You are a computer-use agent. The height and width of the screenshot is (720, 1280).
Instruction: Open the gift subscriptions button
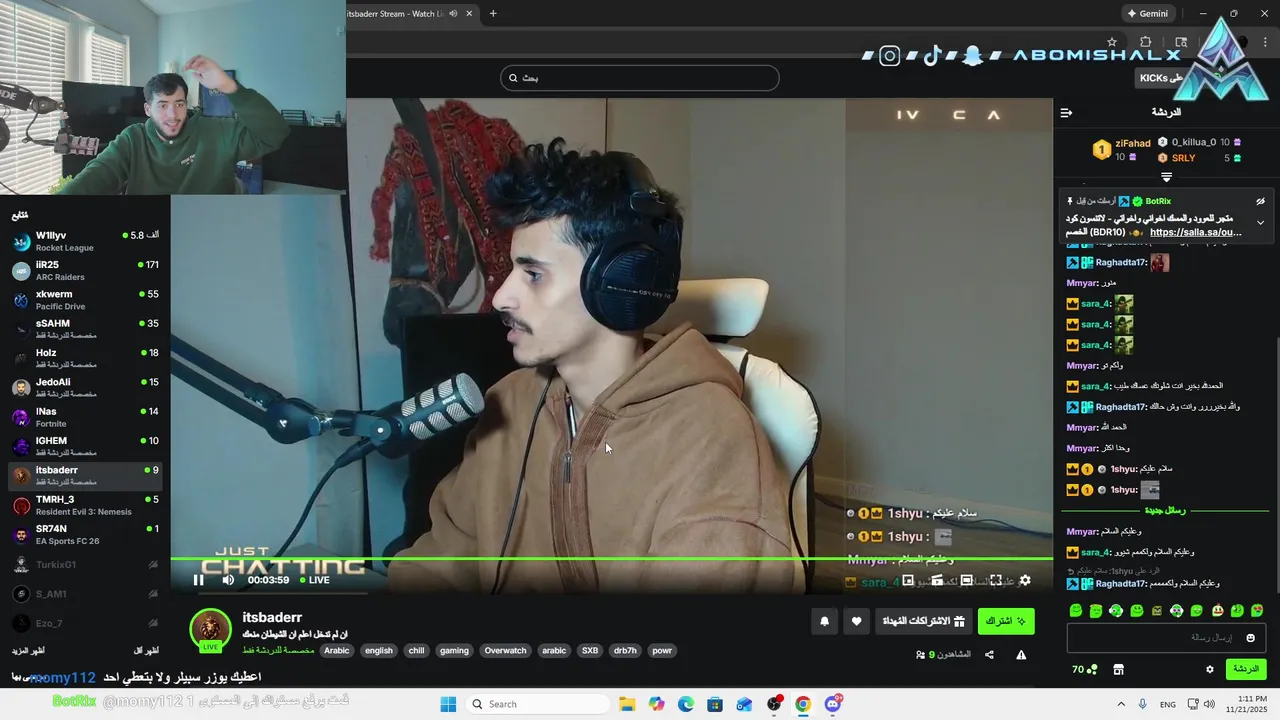[923, 621]
